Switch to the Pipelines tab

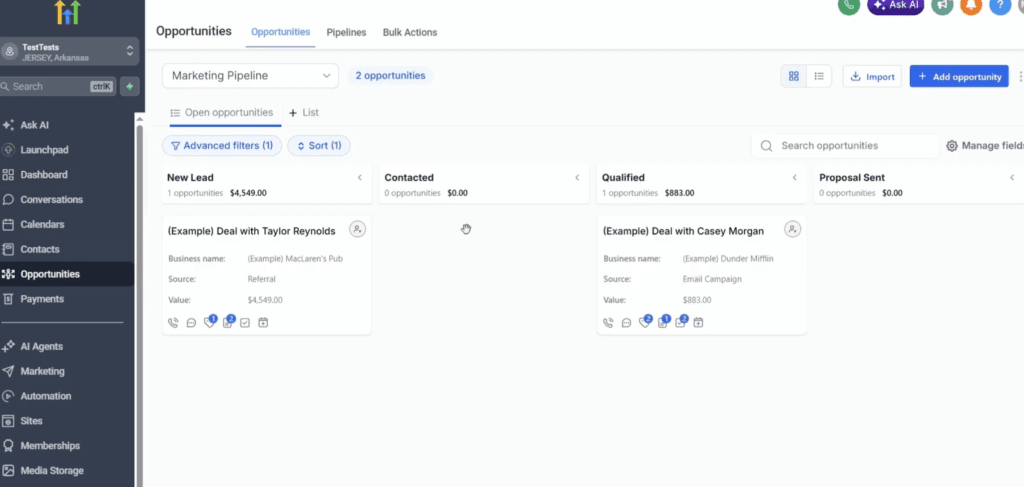[x=346, y=32]
